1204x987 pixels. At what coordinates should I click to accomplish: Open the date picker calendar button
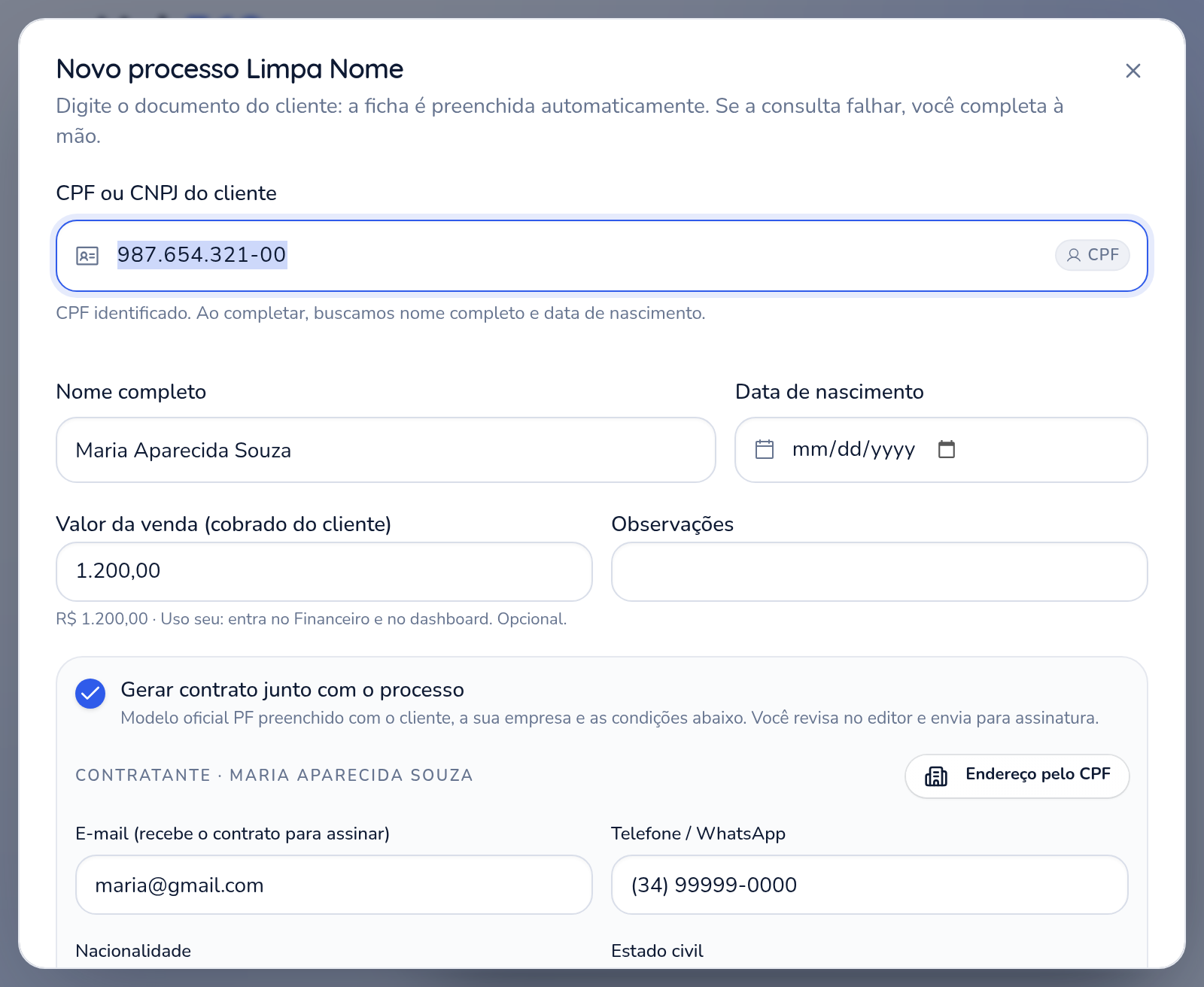[x=947, y=449]
